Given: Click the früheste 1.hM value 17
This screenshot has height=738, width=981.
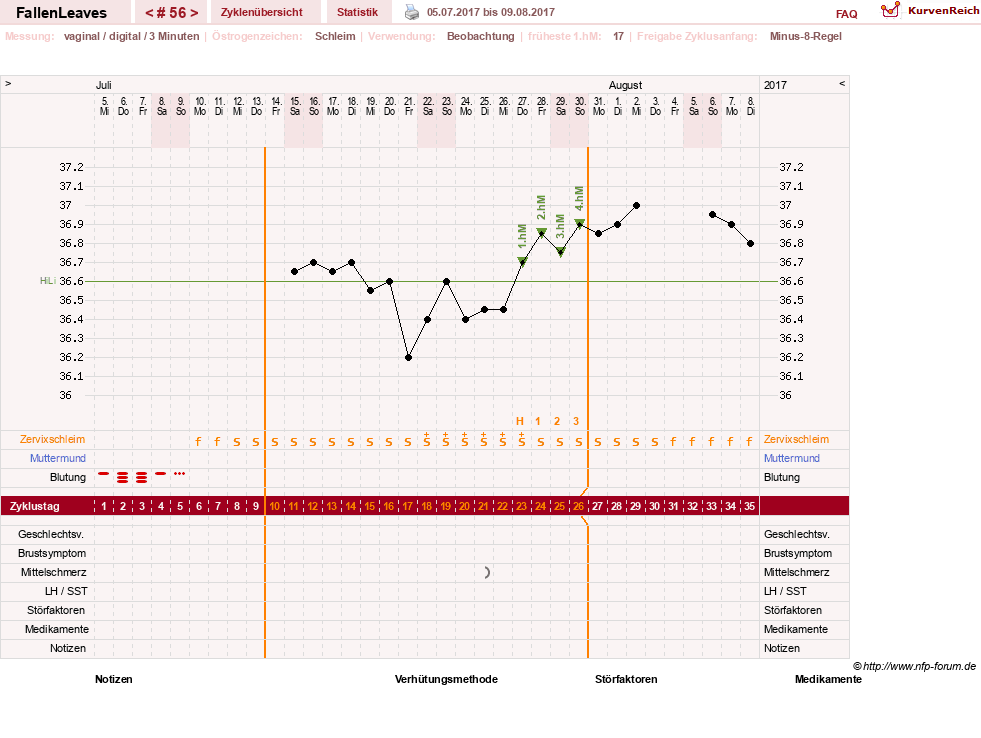Looking at the screenshot, I should click(x=618, y=36).
